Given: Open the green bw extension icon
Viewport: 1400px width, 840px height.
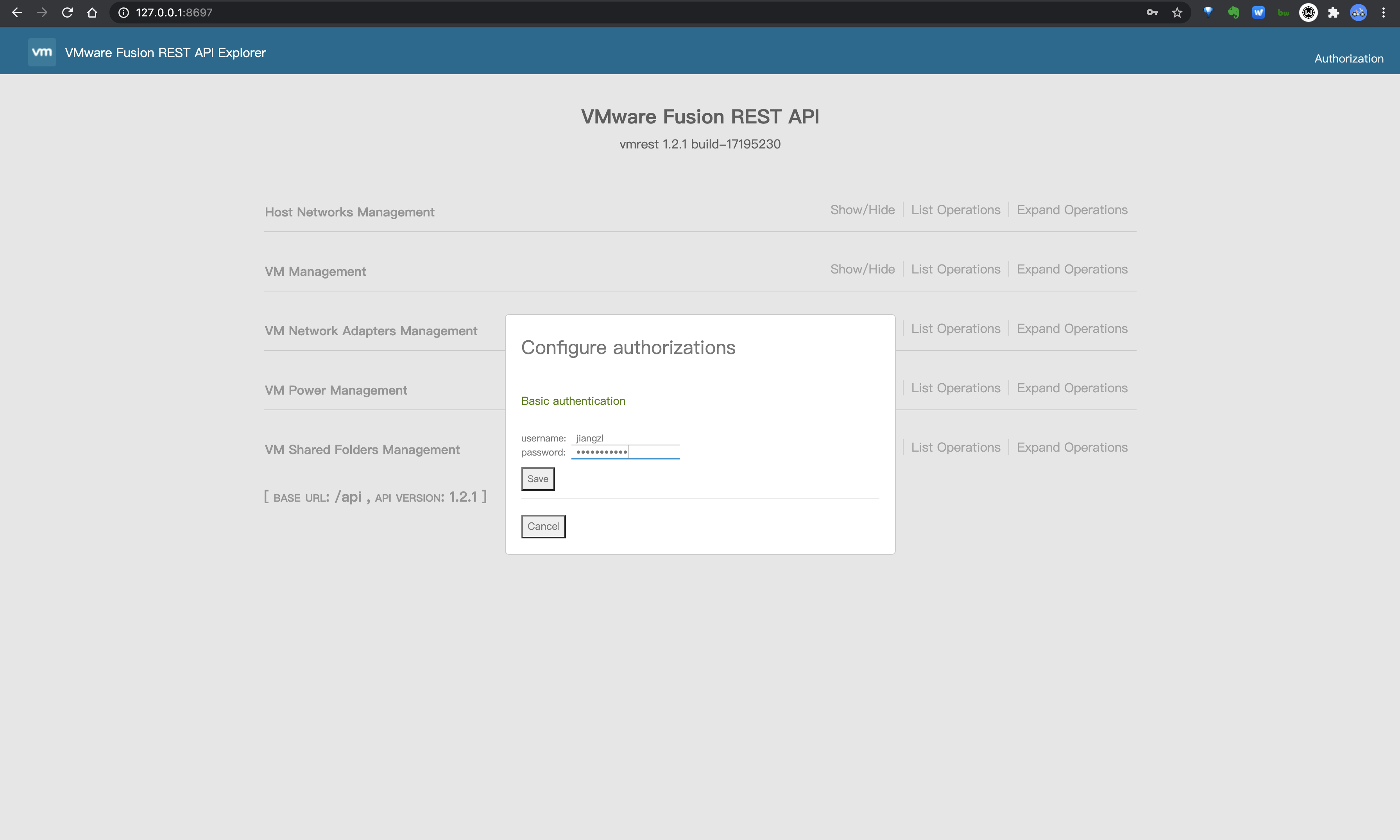Looking at the screenshot, I should point(1284,13).
